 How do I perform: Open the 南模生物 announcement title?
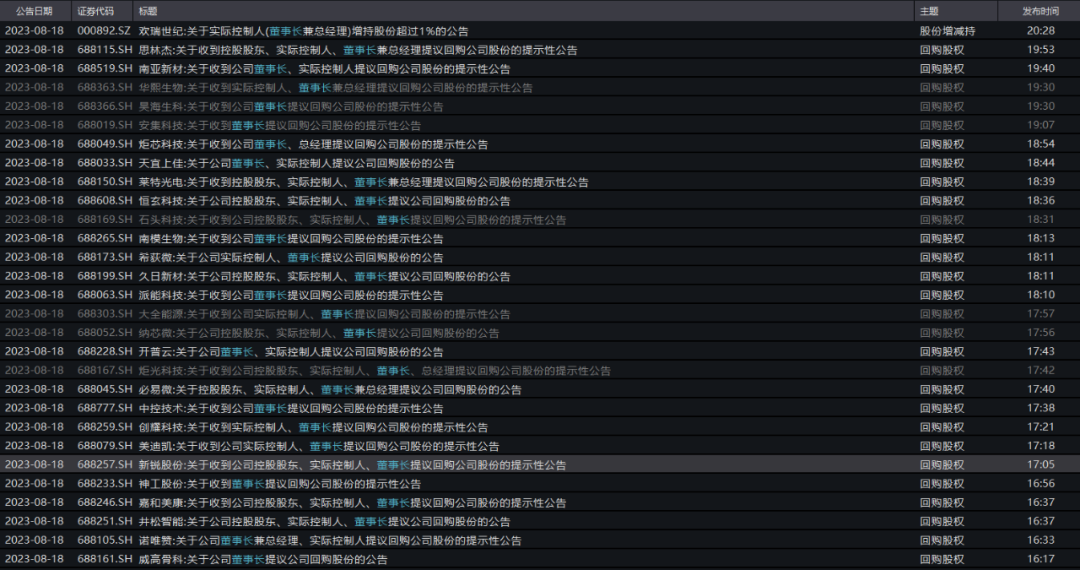coord(291,238)
